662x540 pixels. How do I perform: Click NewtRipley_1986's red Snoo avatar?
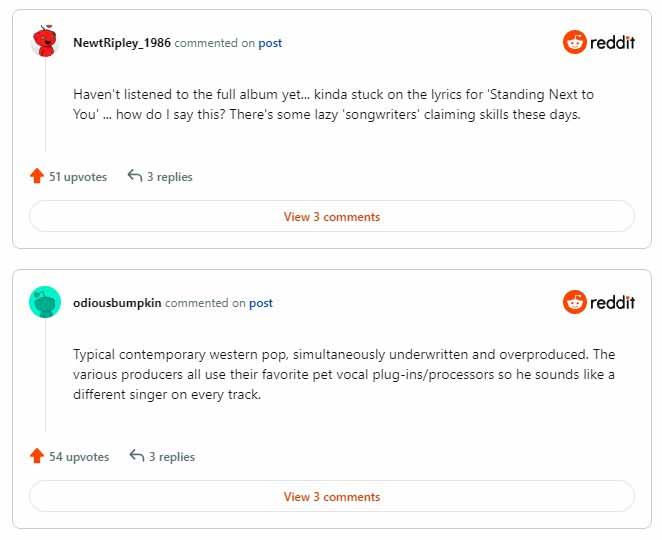pos(45,41)
